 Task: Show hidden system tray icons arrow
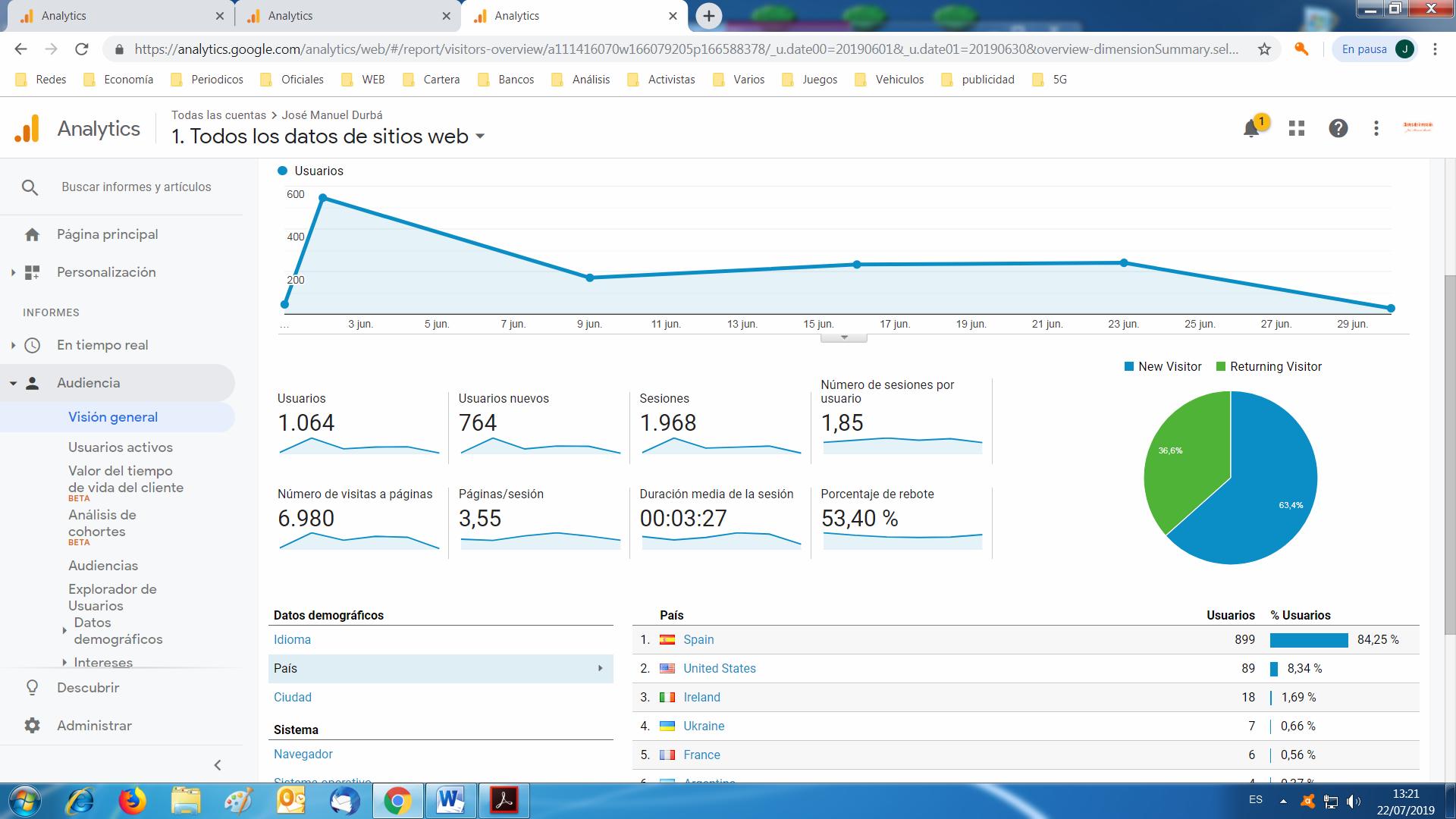pyautogui.click(x=1283, y=801)
